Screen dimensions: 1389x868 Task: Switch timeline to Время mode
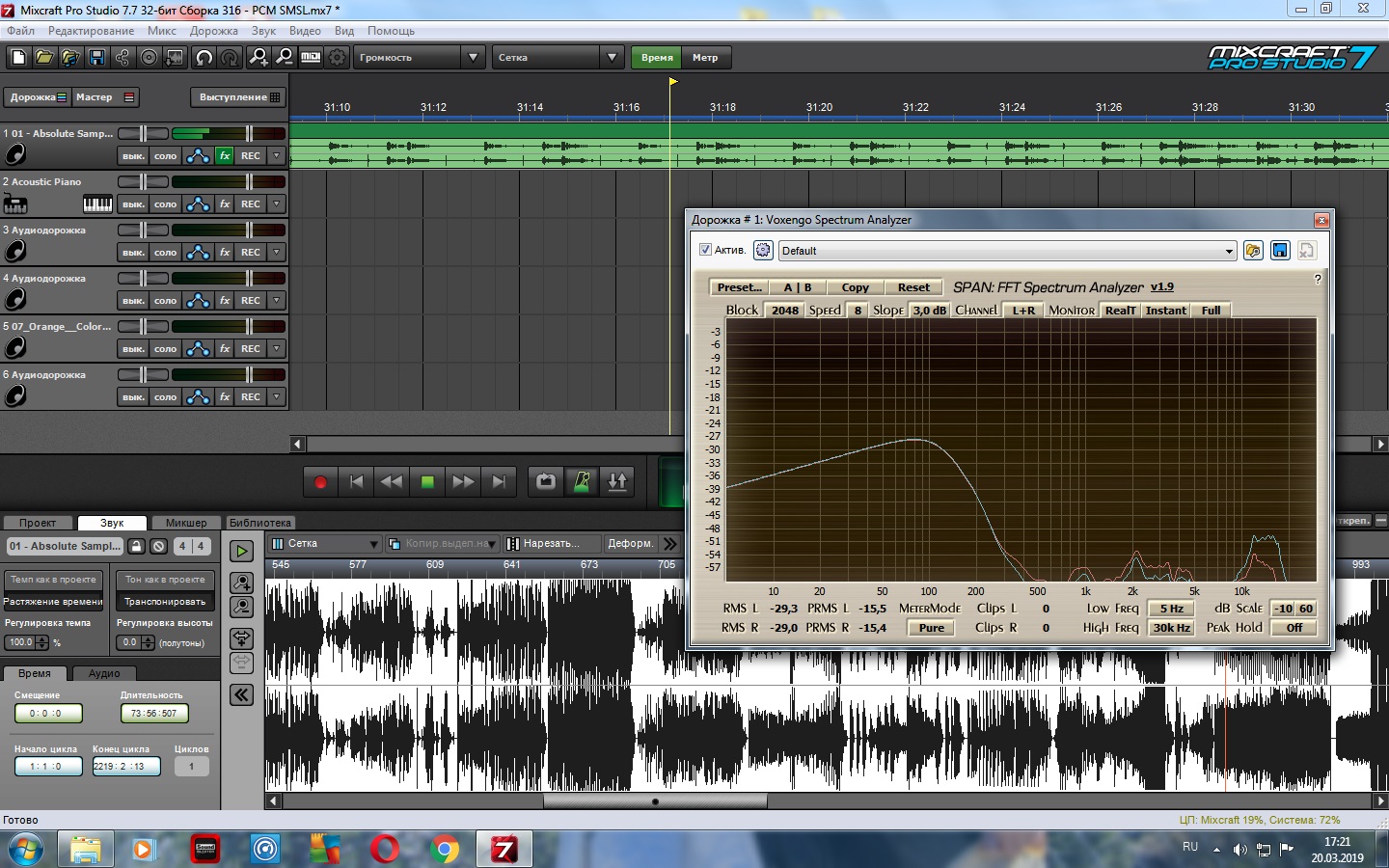click(x=657, y=58)
